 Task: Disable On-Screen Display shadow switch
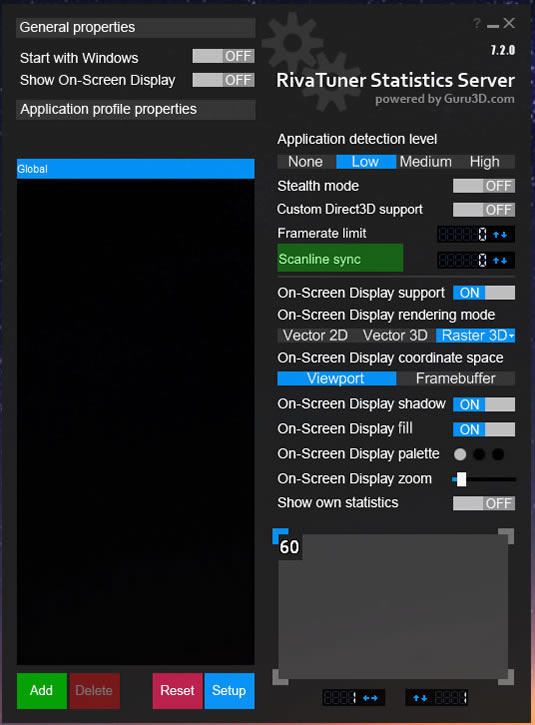[x=484, y=405]
